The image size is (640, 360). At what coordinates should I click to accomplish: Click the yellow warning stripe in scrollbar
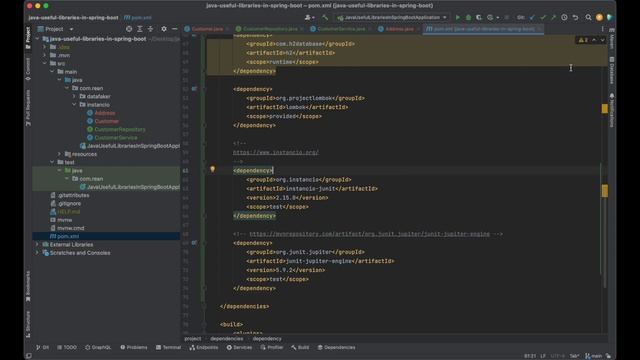[x=604, y=108]
